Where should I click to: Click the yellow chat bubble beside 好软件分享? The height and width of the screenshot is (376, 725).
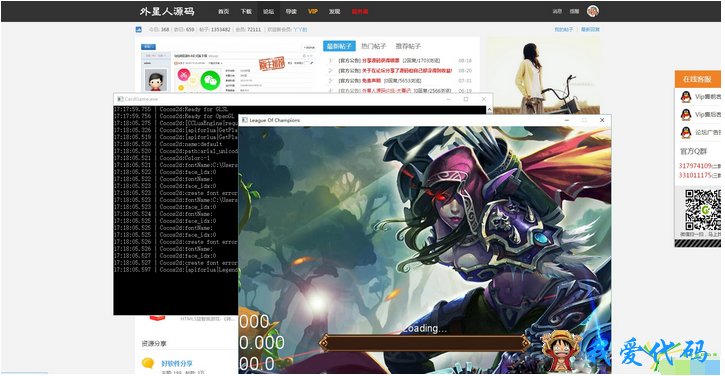(x=148, y=363)
